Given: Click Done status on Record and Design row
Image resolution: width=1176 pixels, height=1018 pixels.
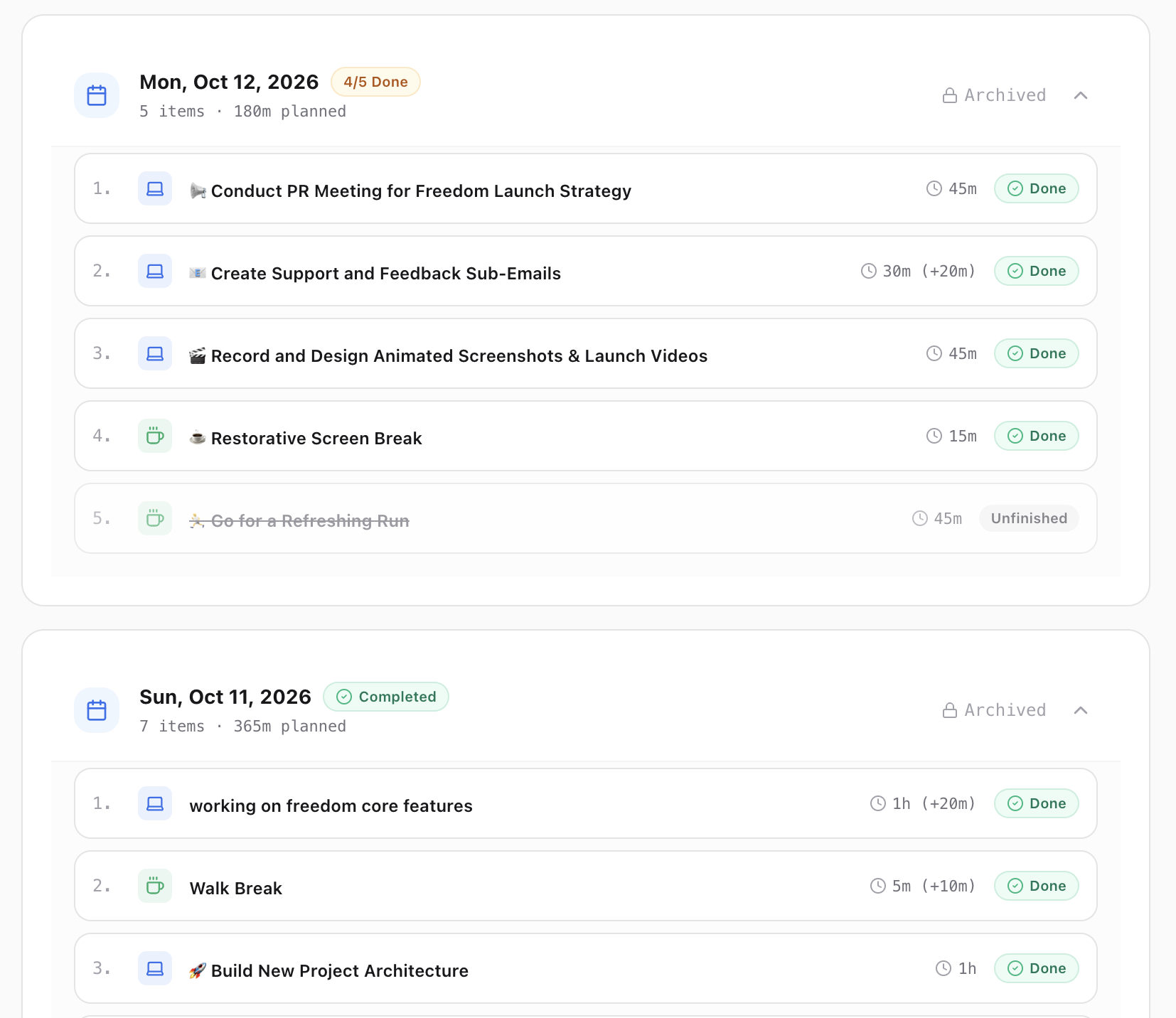Looking at the screenshot, I should pyautogui.click(x=1037, y=353).
